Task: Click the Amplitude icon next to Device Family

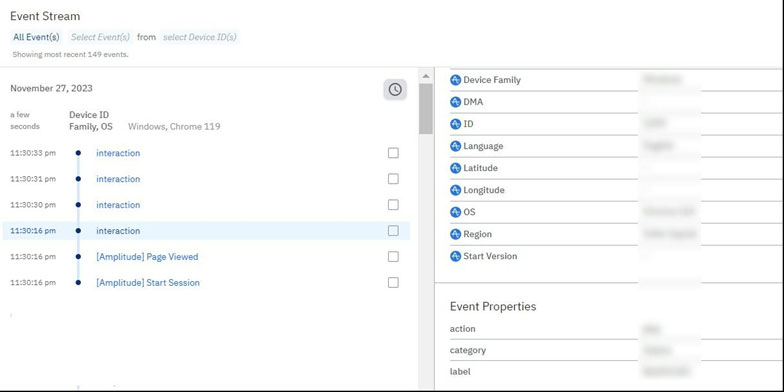Action: (x=455, y=80)
